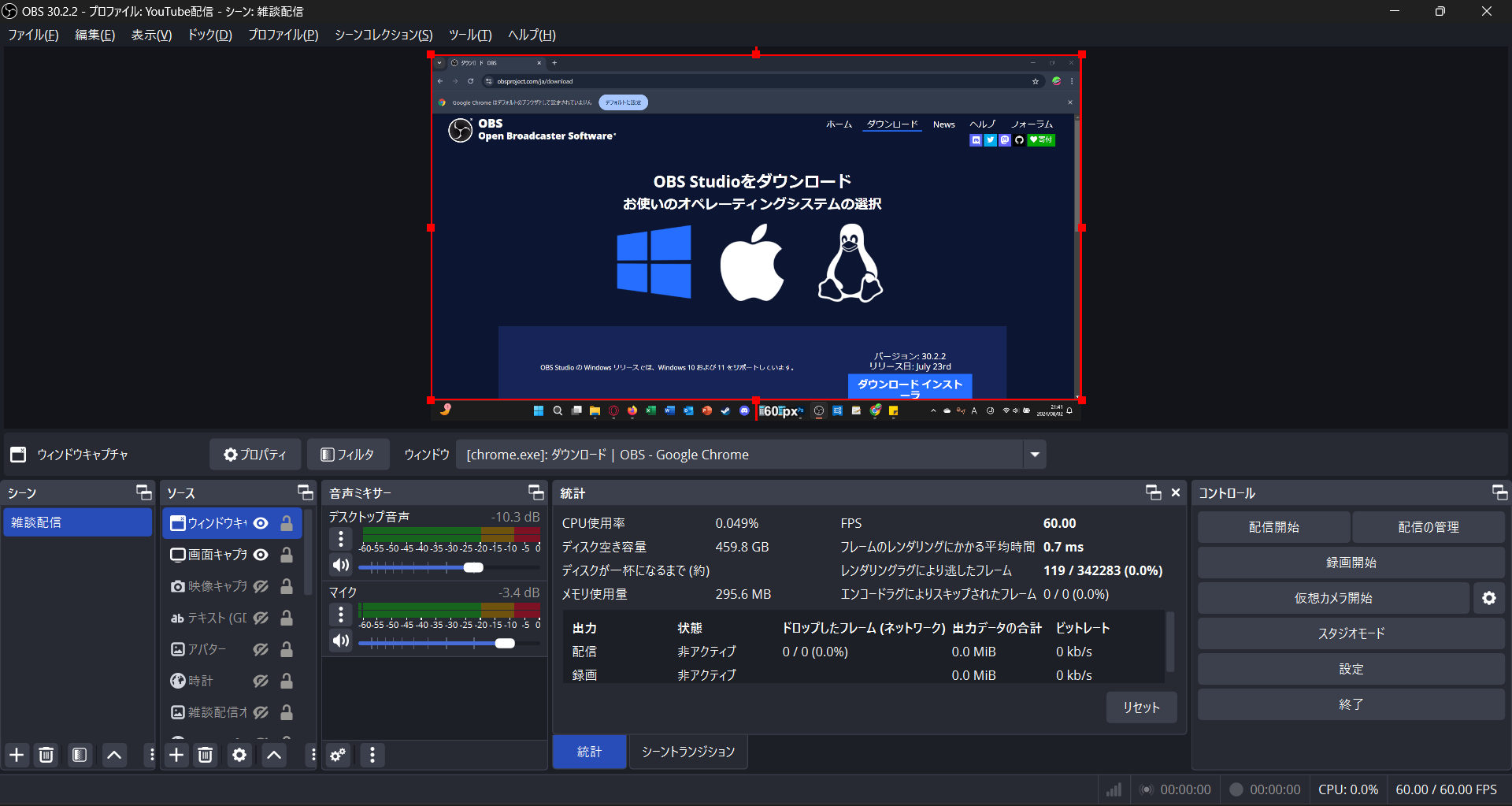Image resolution: width=1512 pixels, height=806 pixels.
Task: Move source up with arrow icon
Action: (x=274, y=755)
